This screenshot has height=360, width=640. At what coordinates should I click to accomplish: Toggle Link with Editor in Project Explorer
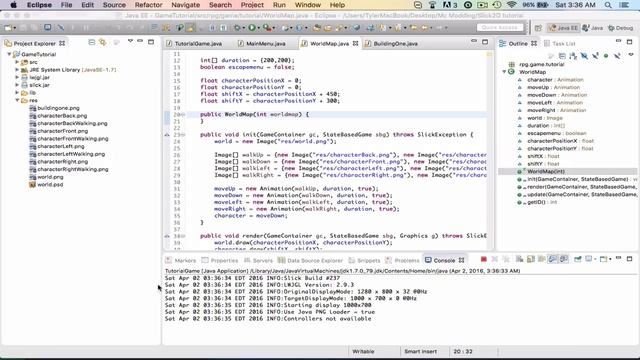tap(102, 42)
